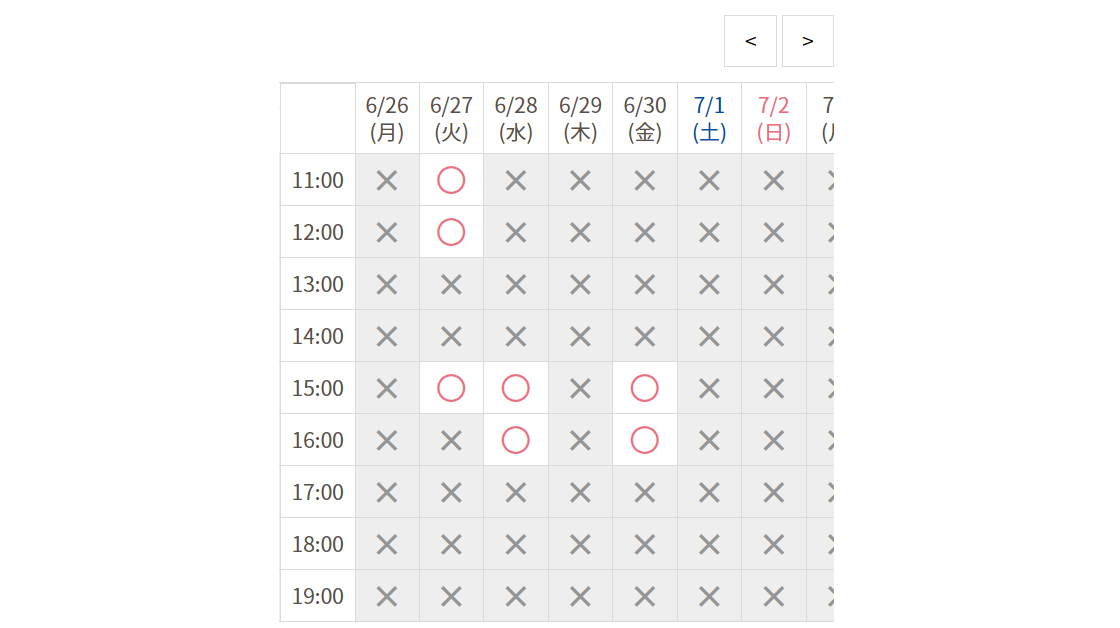Select available slot 6/27 at 12:00
Screen dimensions: 1120x628
point(451,232)
